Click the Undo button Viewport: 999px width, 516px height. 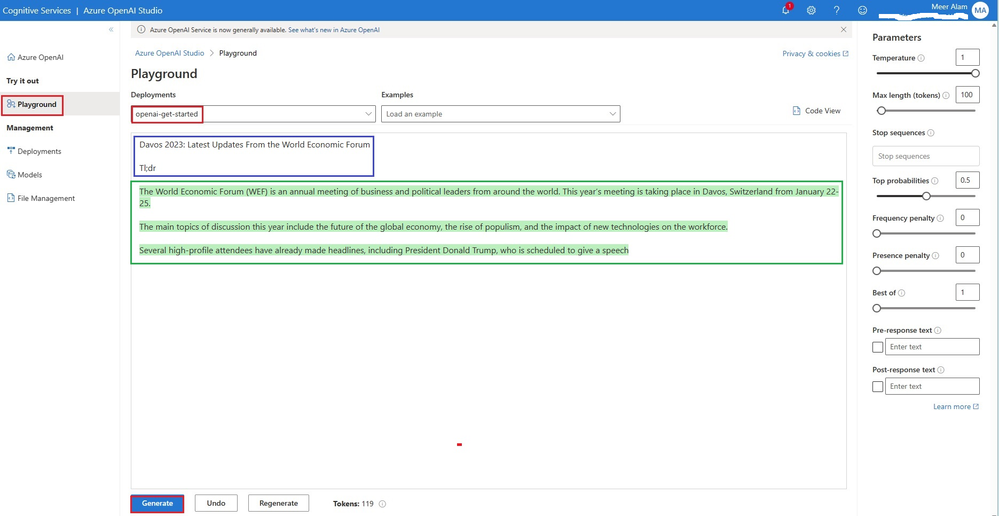(x=216, y=503)
